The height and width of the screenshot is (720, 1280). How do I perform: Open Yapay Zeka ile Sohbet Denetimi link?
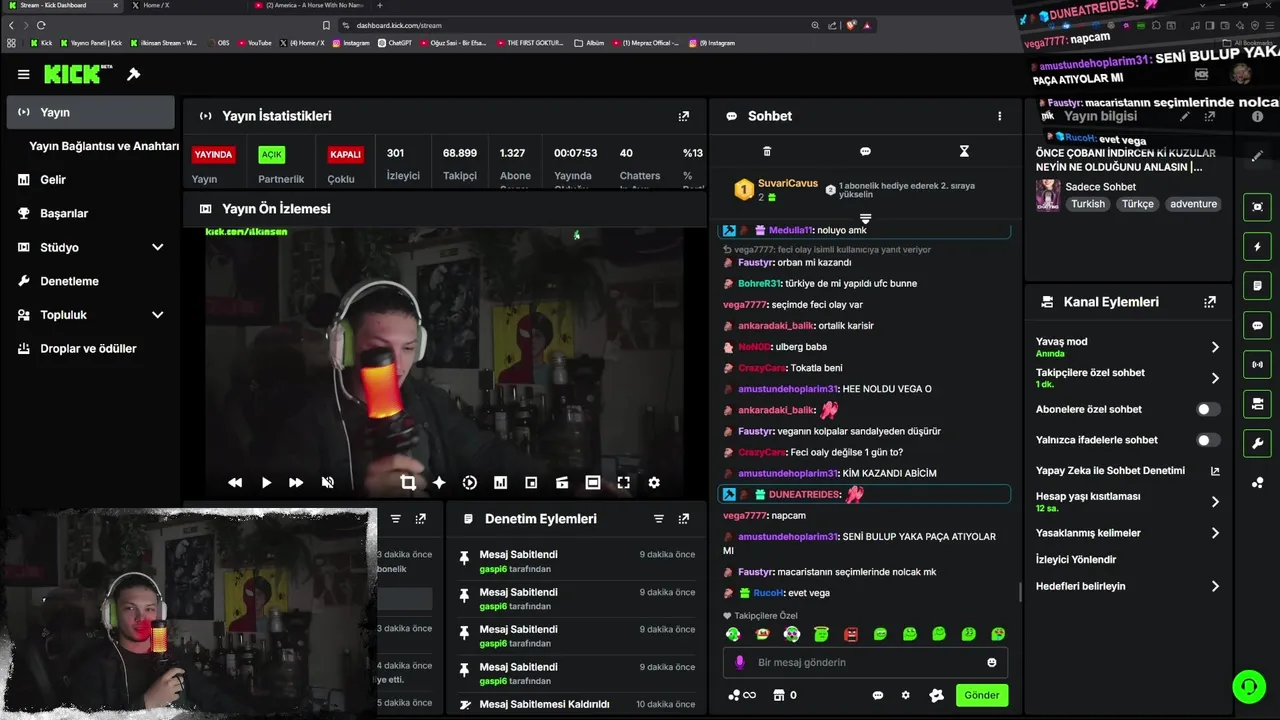[1128, 471]
